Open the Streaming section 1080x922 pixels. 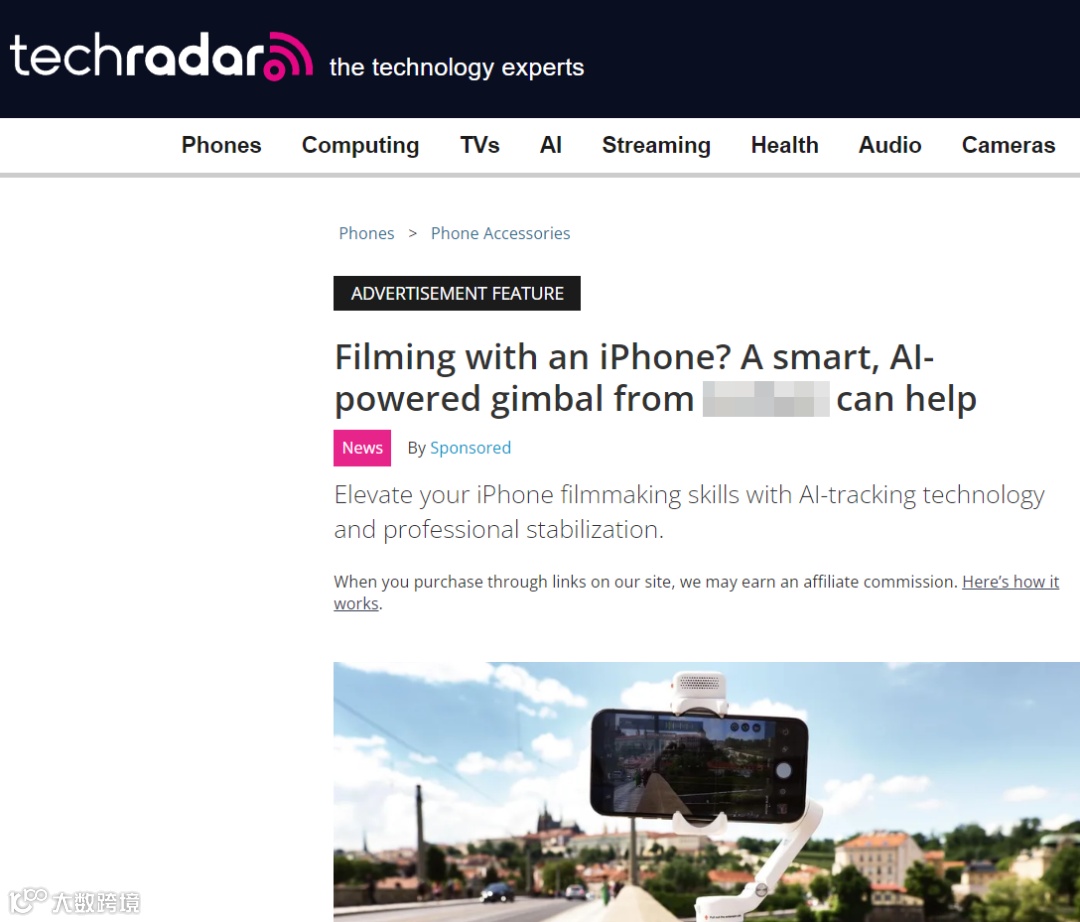656,145
